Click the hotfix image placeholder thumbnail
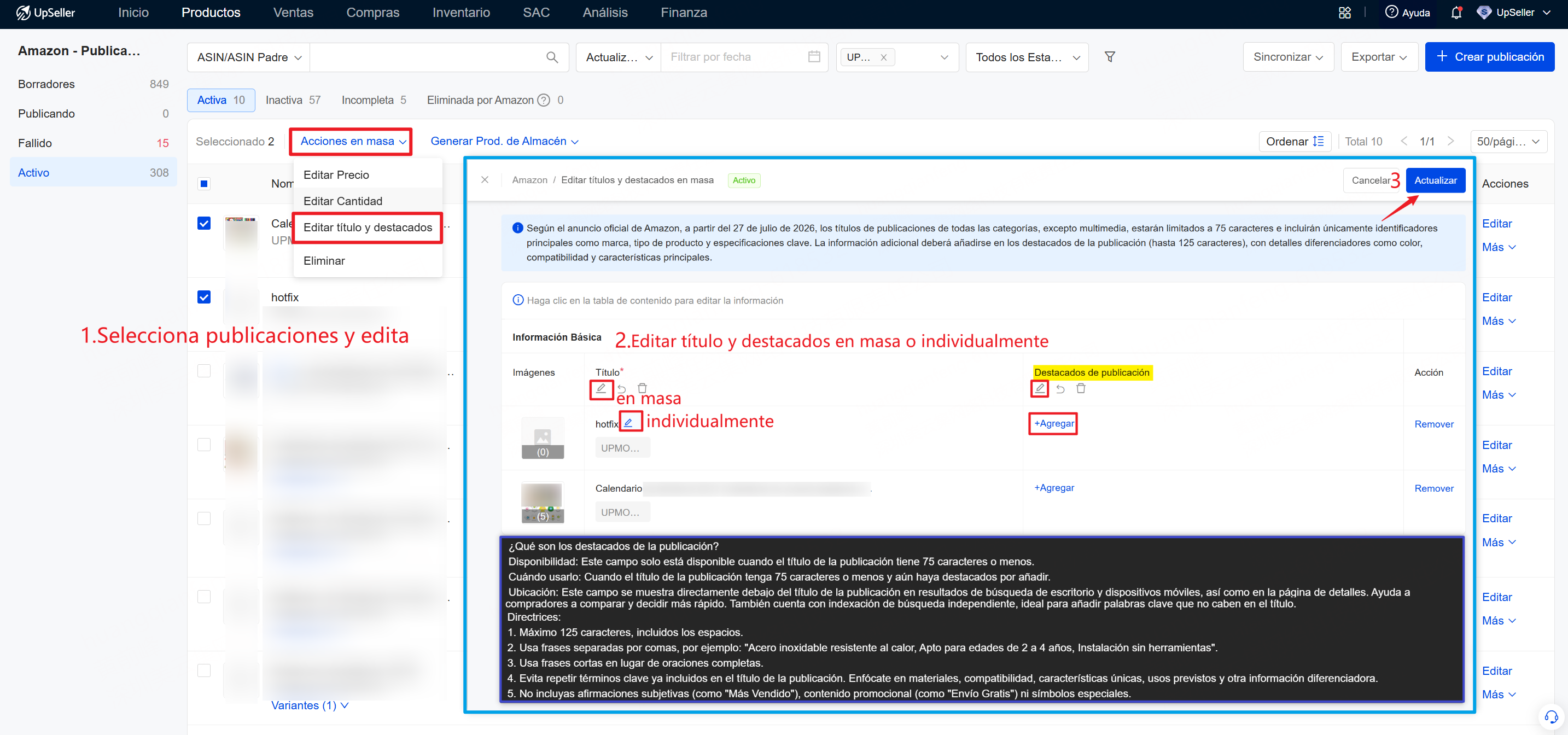Screen dimensions: 1568x735 pos(542,439)
